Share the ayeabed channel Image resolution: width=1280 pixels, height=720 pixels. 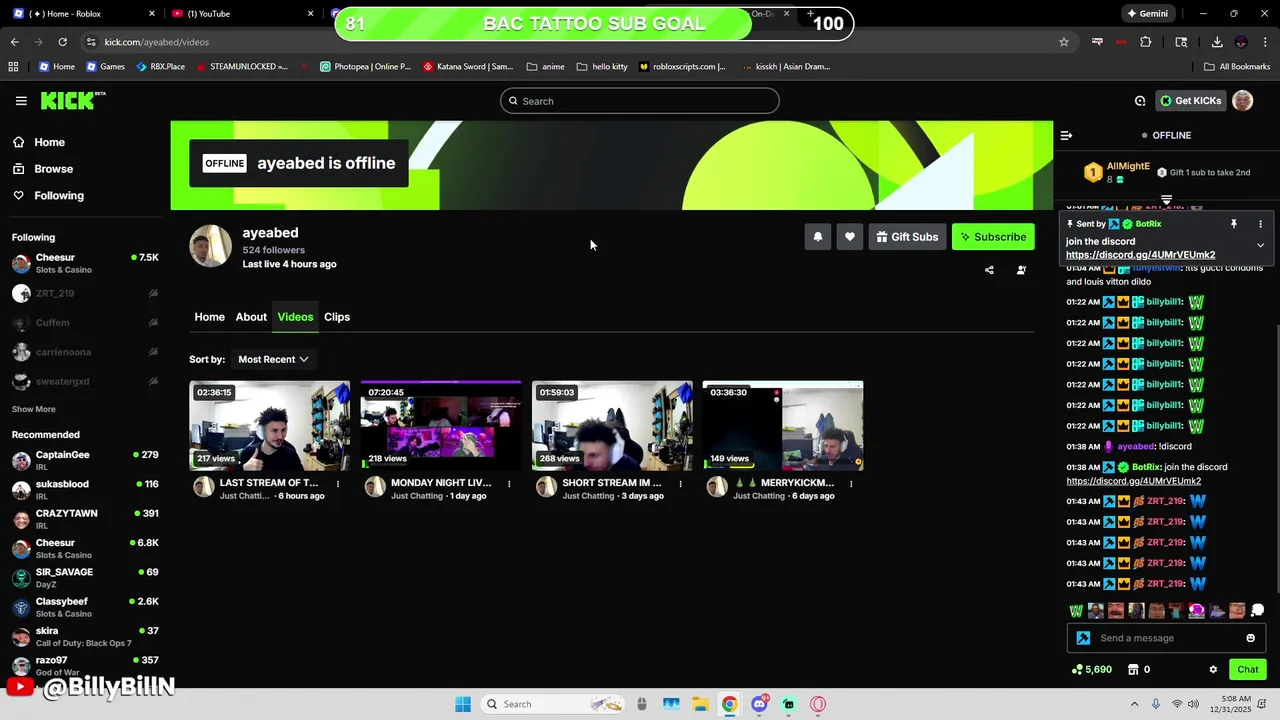pyautogui.click(x=989, y=270)
